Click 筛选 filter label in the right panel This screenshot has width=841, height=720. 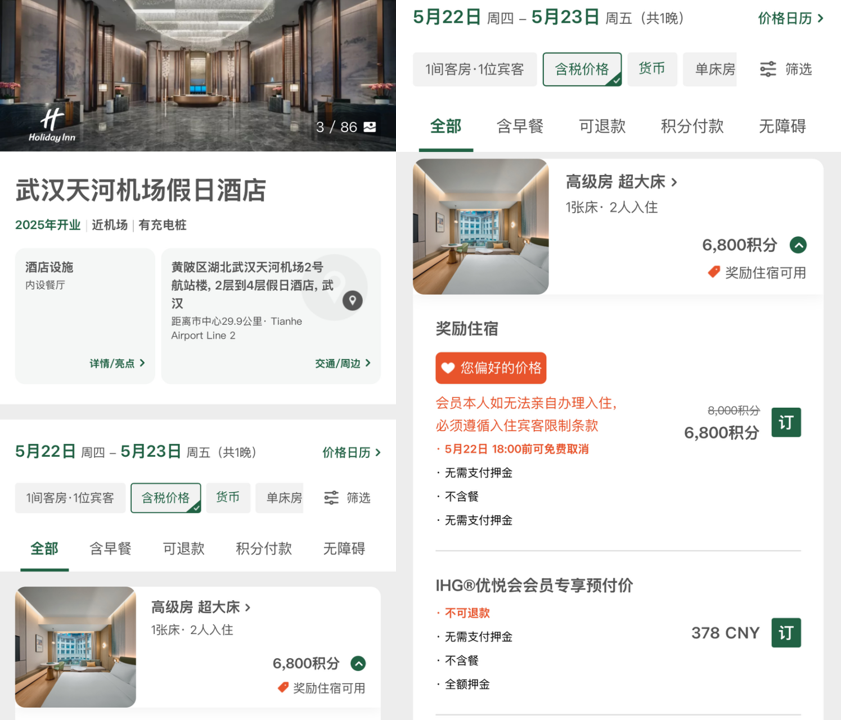(798, 69)
